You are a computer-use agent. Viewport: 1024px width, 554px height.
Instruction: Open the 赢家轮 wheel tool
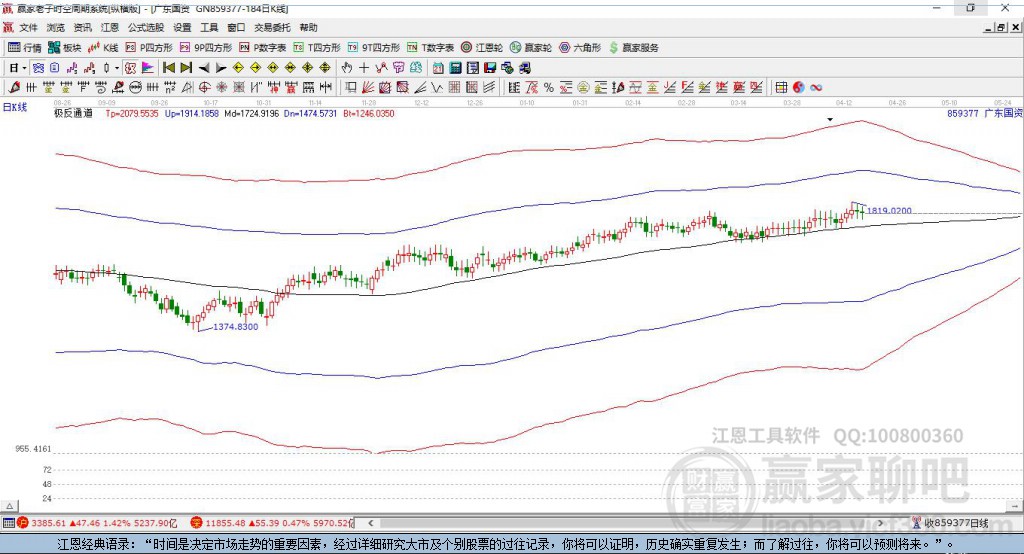(531, 48)
